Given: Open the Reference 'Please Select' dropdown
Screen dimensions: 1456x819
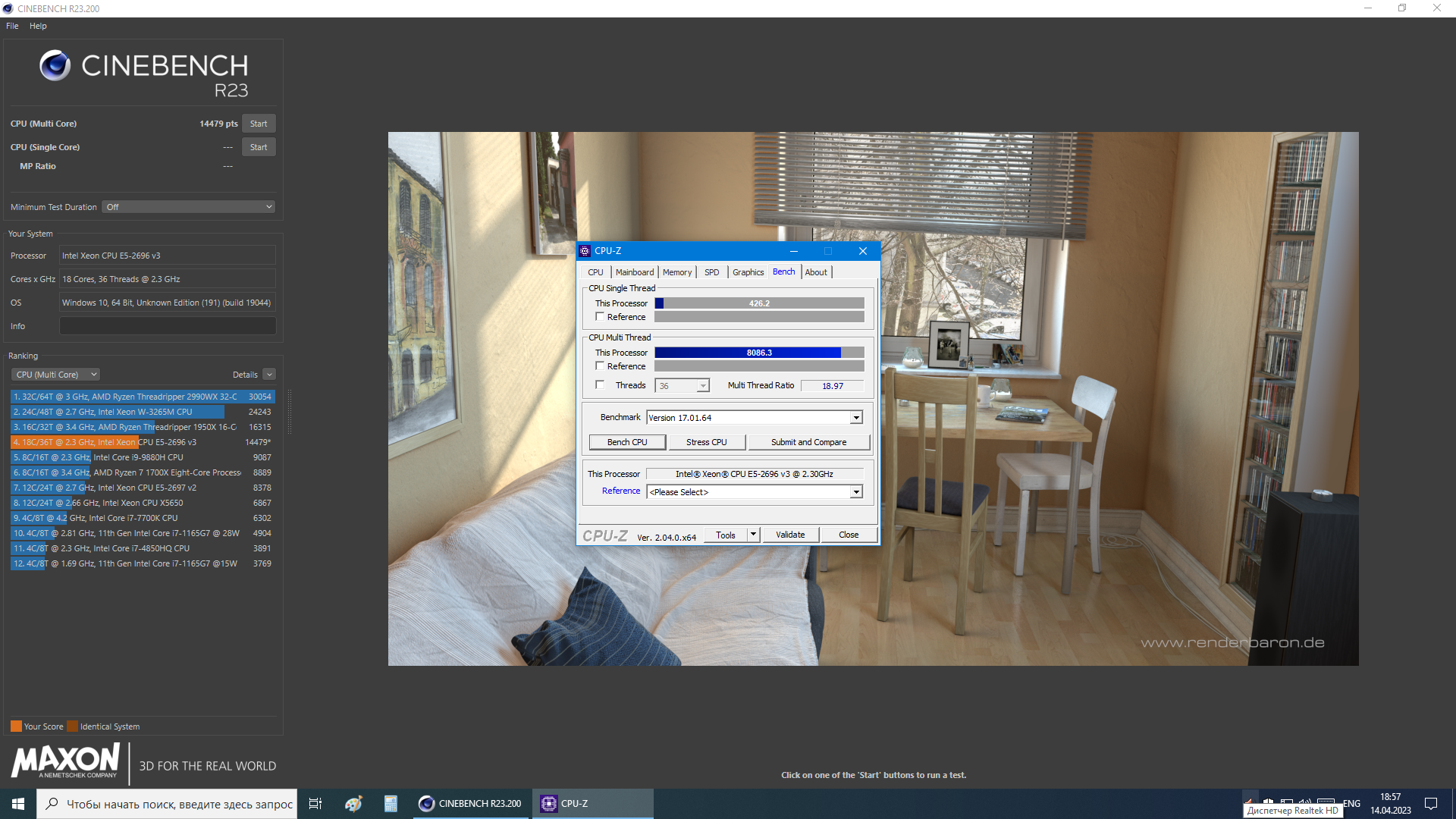Looking at the screenshot, I should [x=755, y=492].
